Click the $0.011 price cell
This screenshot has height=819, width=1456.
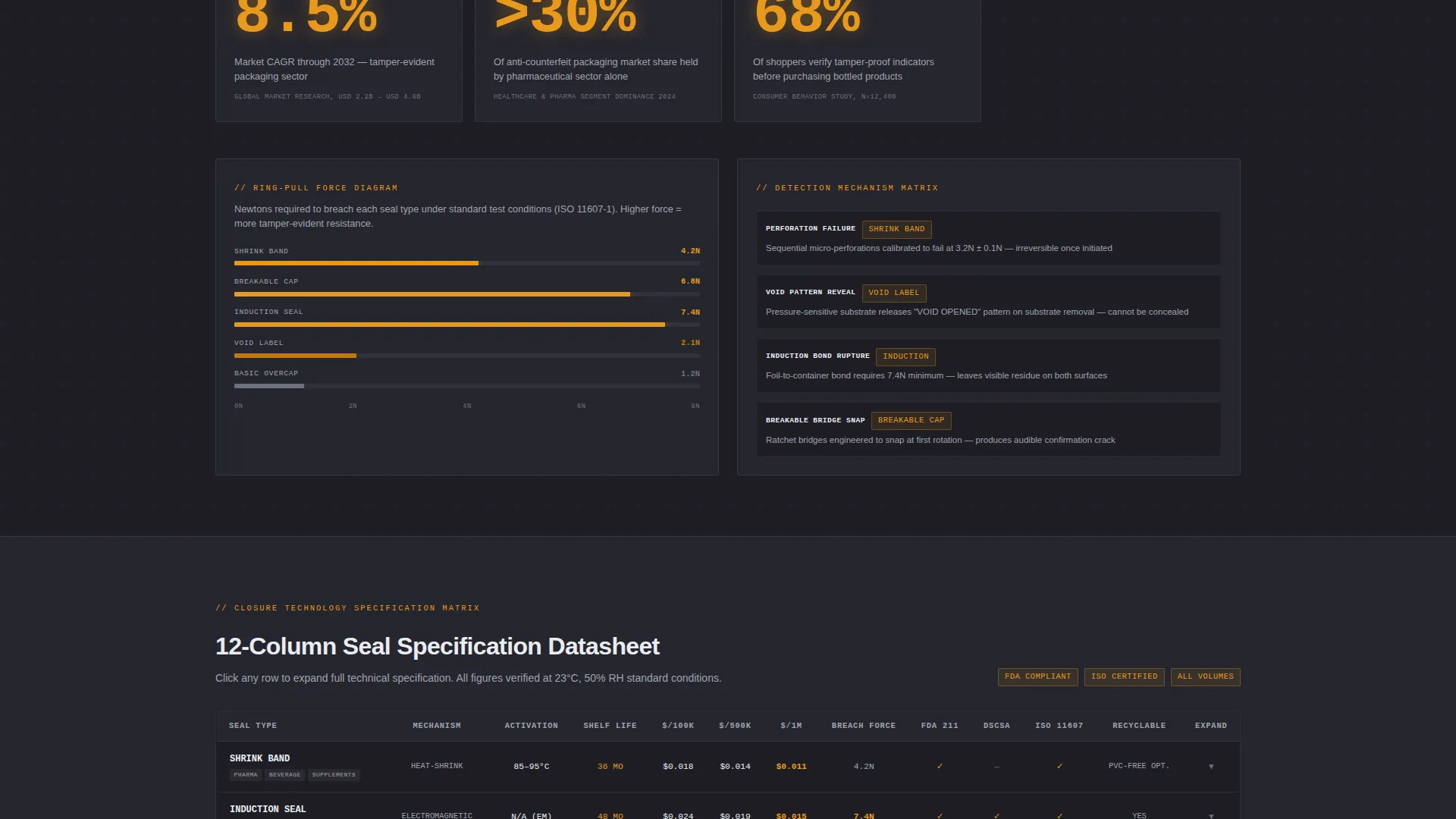pyautogui.click(x=791, y=767)
